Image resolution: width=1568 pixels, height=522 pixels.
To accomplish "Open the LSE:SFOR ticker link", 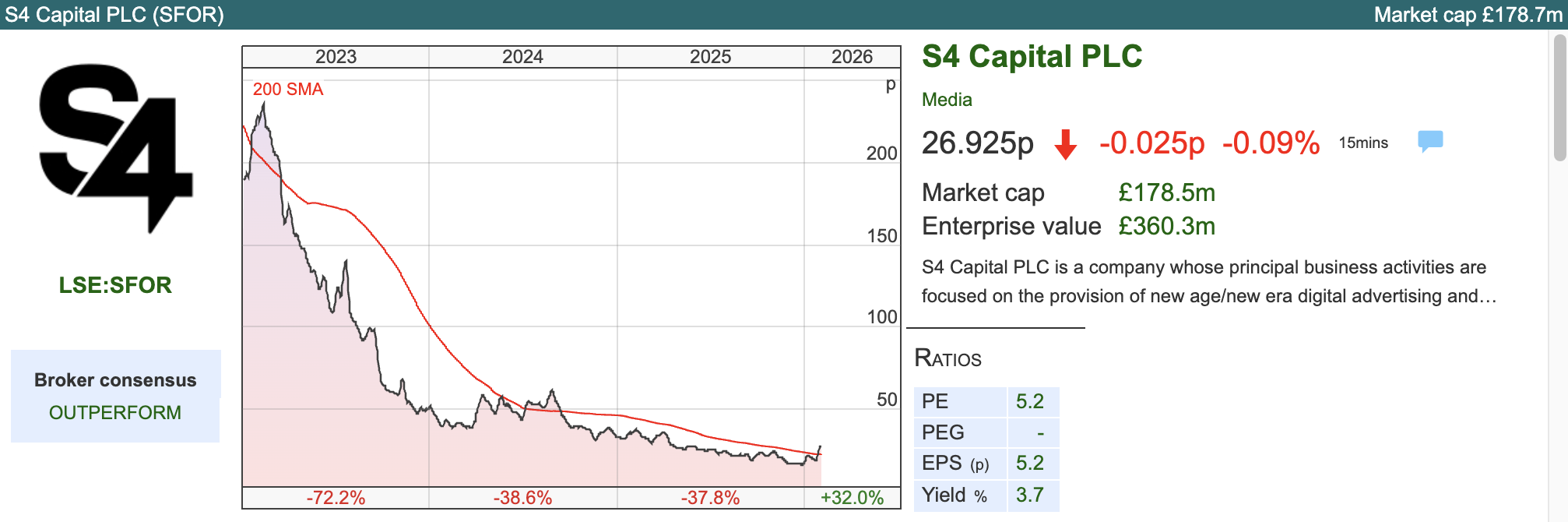I will (115, 285).
